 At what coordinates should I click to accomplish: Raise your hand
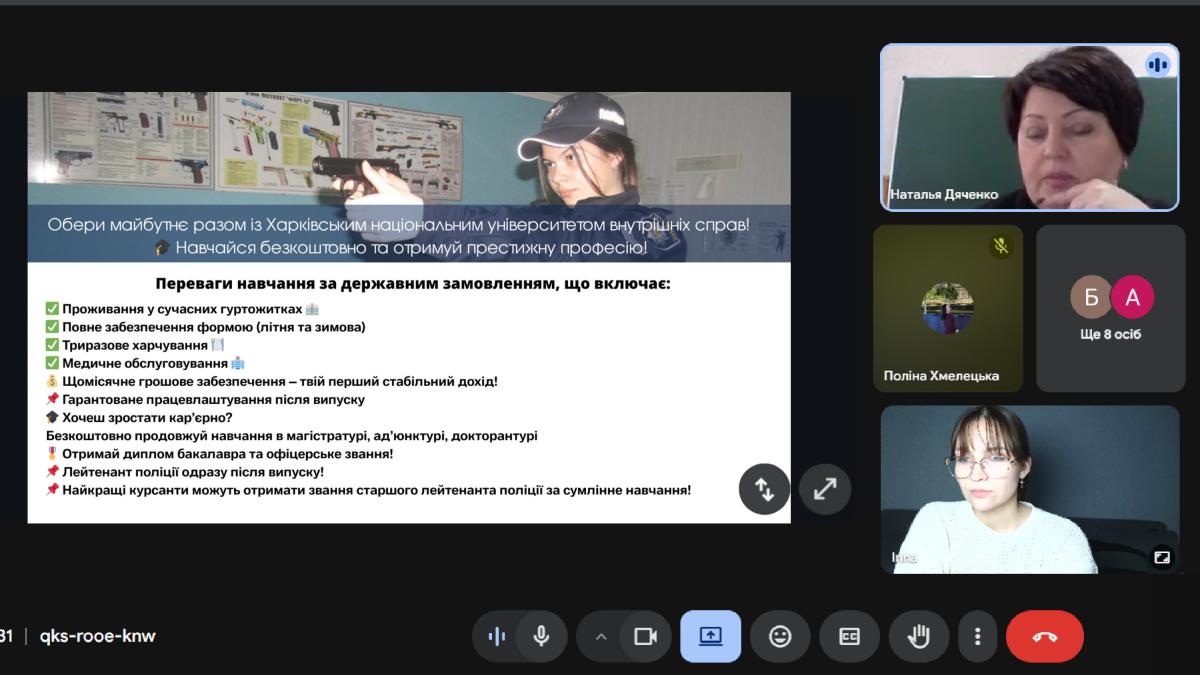pos(918,636)
